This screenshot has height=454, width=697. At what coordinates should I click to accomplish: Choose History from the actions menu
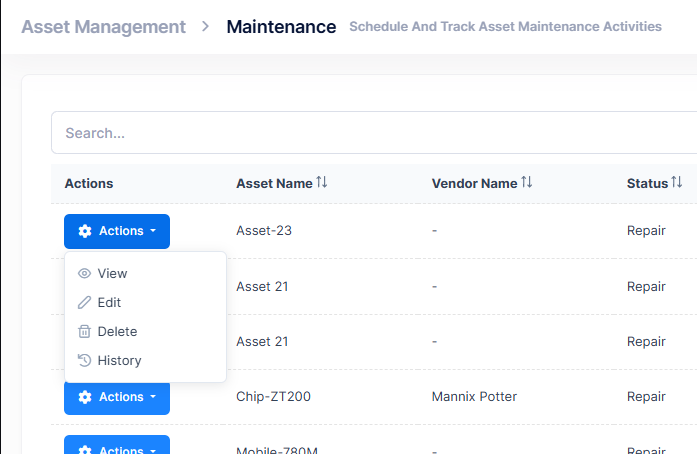145,360
